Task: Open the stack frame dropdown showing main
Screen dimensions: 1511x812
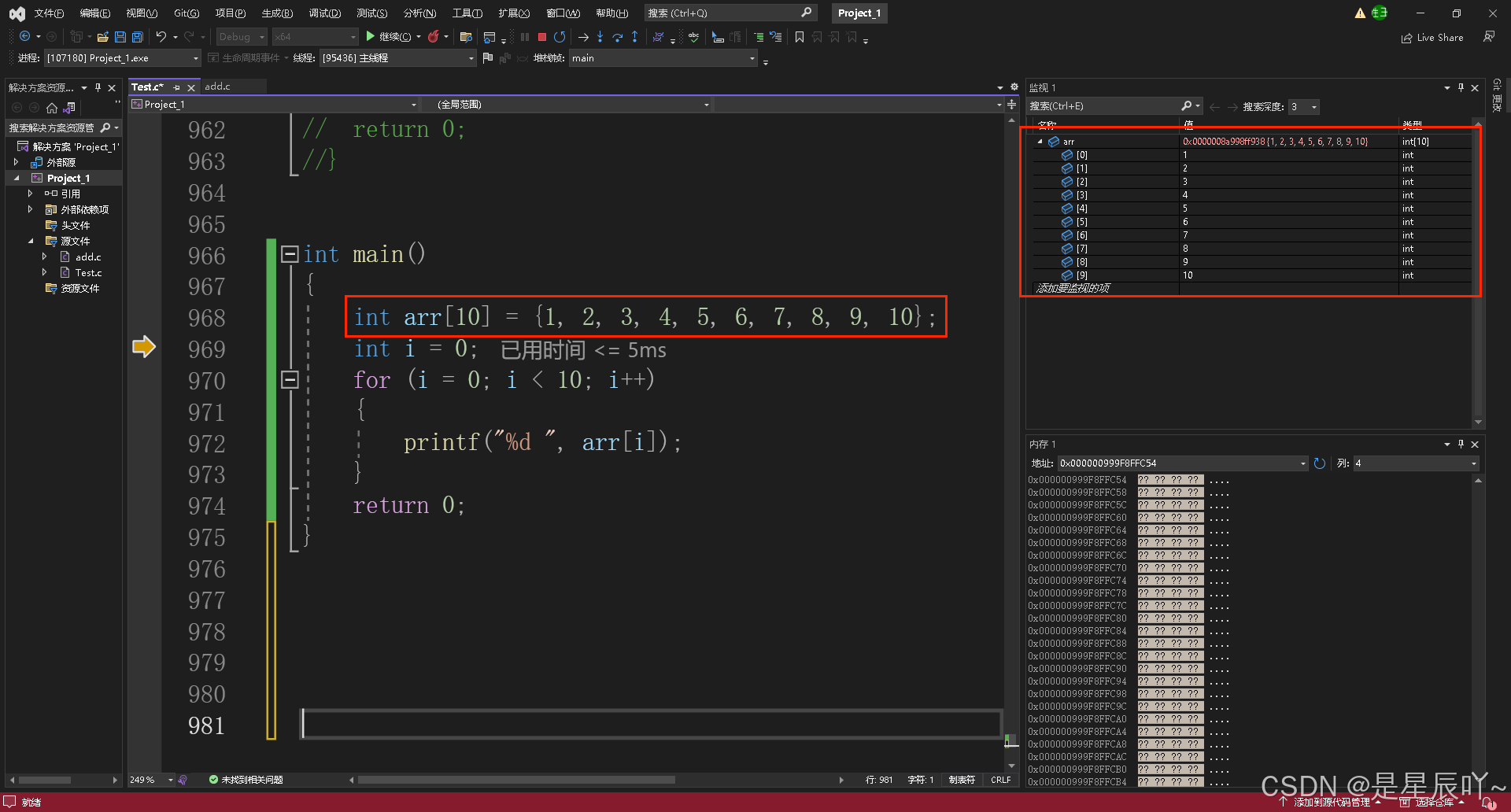Action: point(663,58)
